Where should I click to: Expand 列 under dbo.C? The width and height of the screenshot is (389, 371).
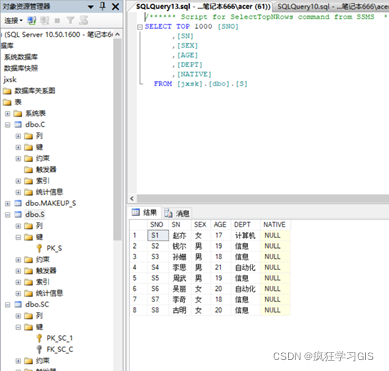coord(18,136)
